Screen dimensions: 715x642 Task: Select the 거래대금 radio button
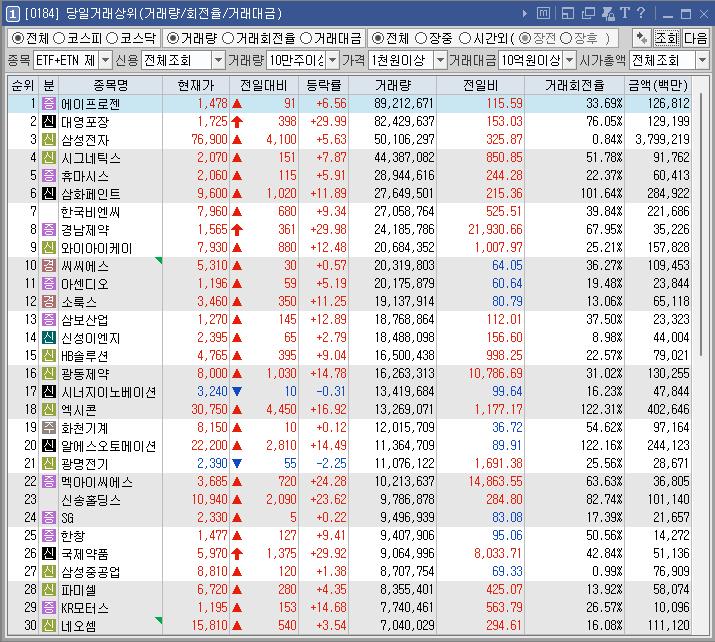(x=306, y=38)
